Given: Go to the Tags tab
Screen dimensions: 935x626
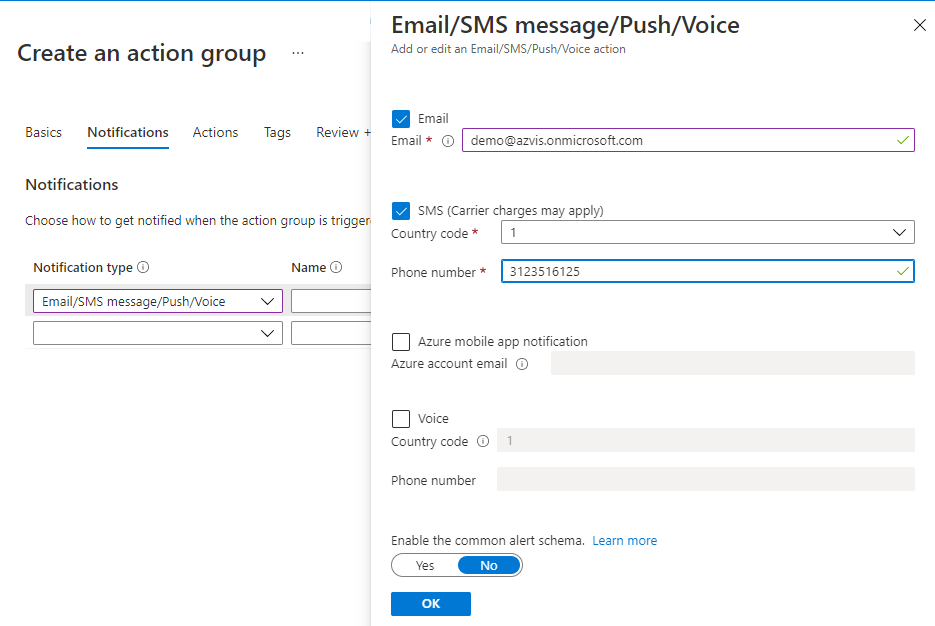Looking at the screenshot, I should (277, 132).
